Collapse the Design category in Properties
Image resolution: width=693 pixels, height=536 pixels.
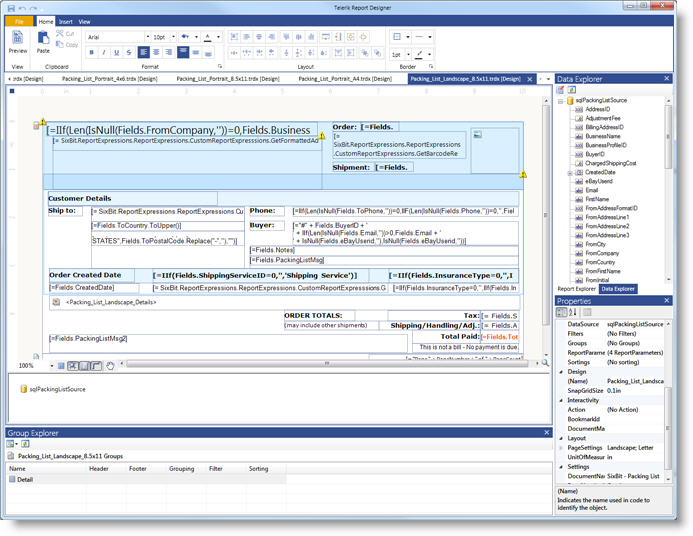click(x=561, y=372)
